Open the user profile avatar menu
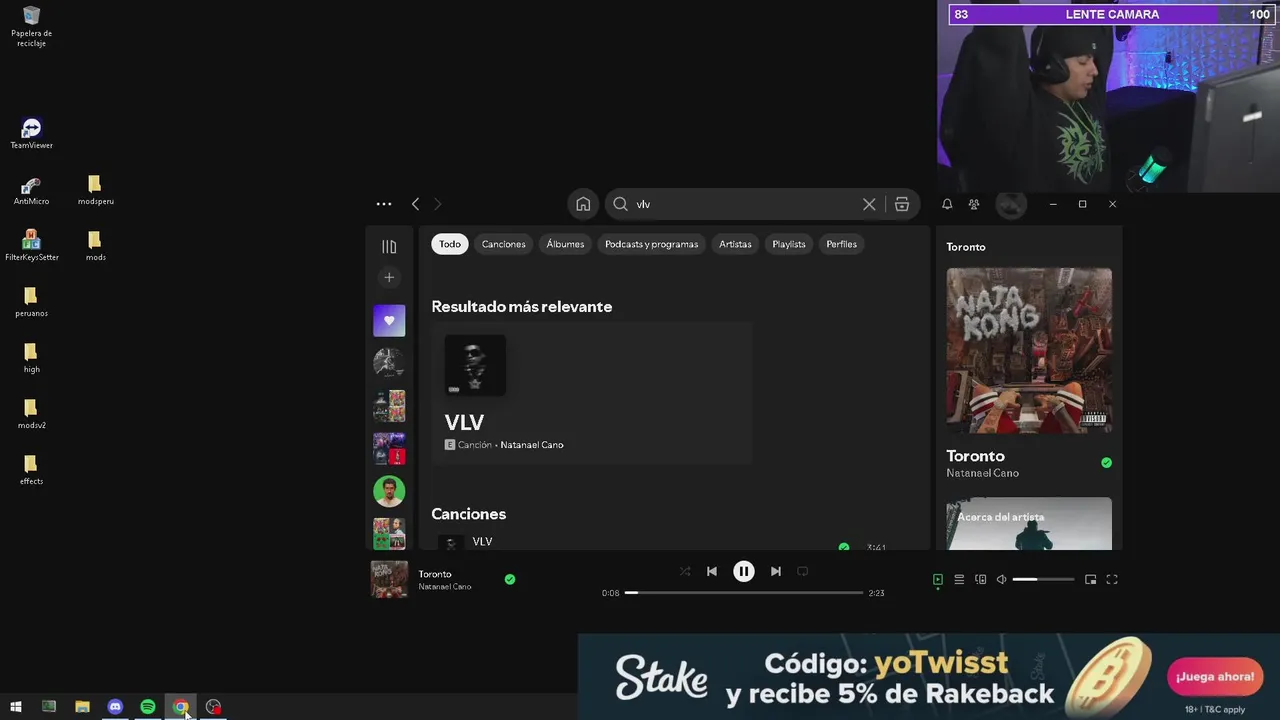 pos(1011,204)
